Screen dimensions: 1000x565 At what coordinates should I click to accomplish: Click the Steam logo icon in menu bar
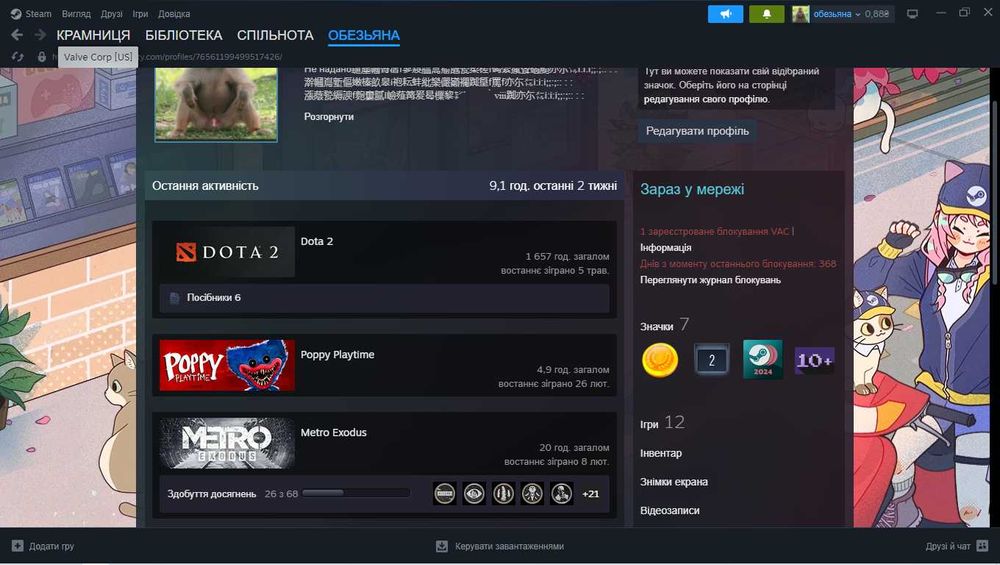16,13
